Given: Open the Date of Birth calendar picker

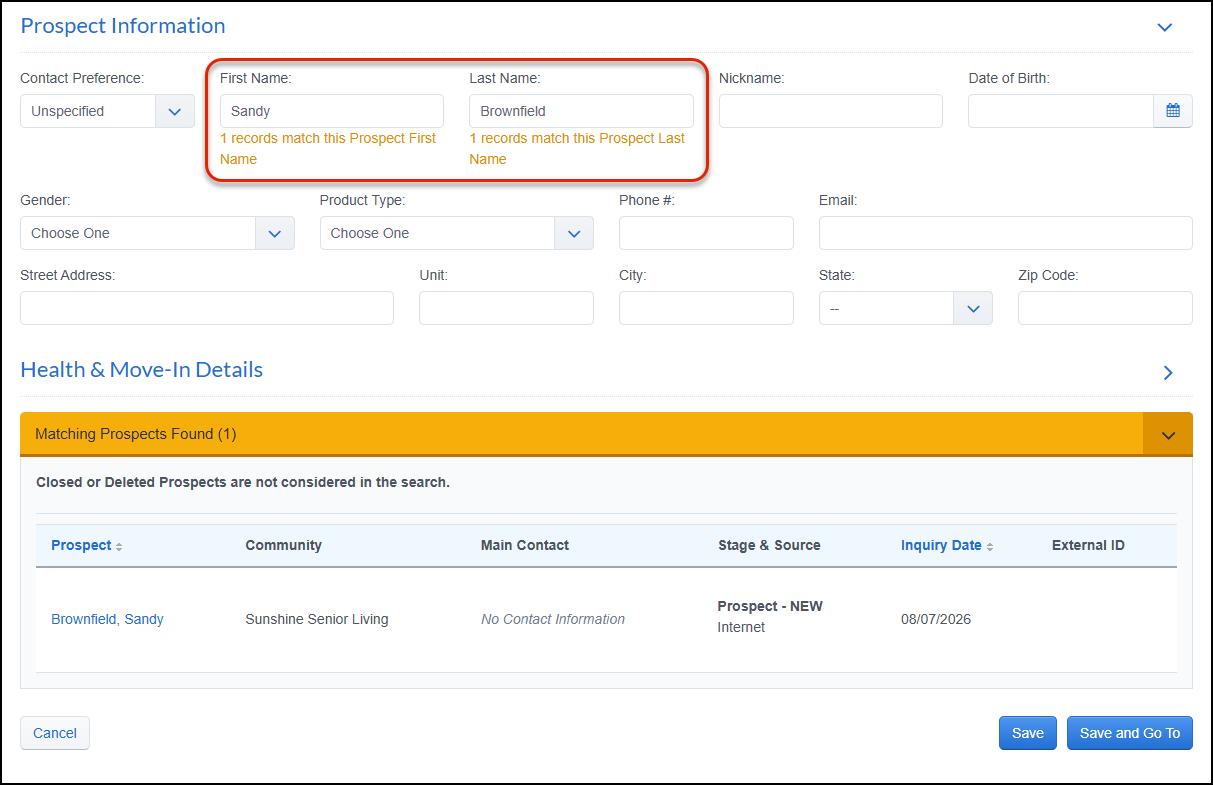Looking at the screenshot, I should coord(1173,111).
